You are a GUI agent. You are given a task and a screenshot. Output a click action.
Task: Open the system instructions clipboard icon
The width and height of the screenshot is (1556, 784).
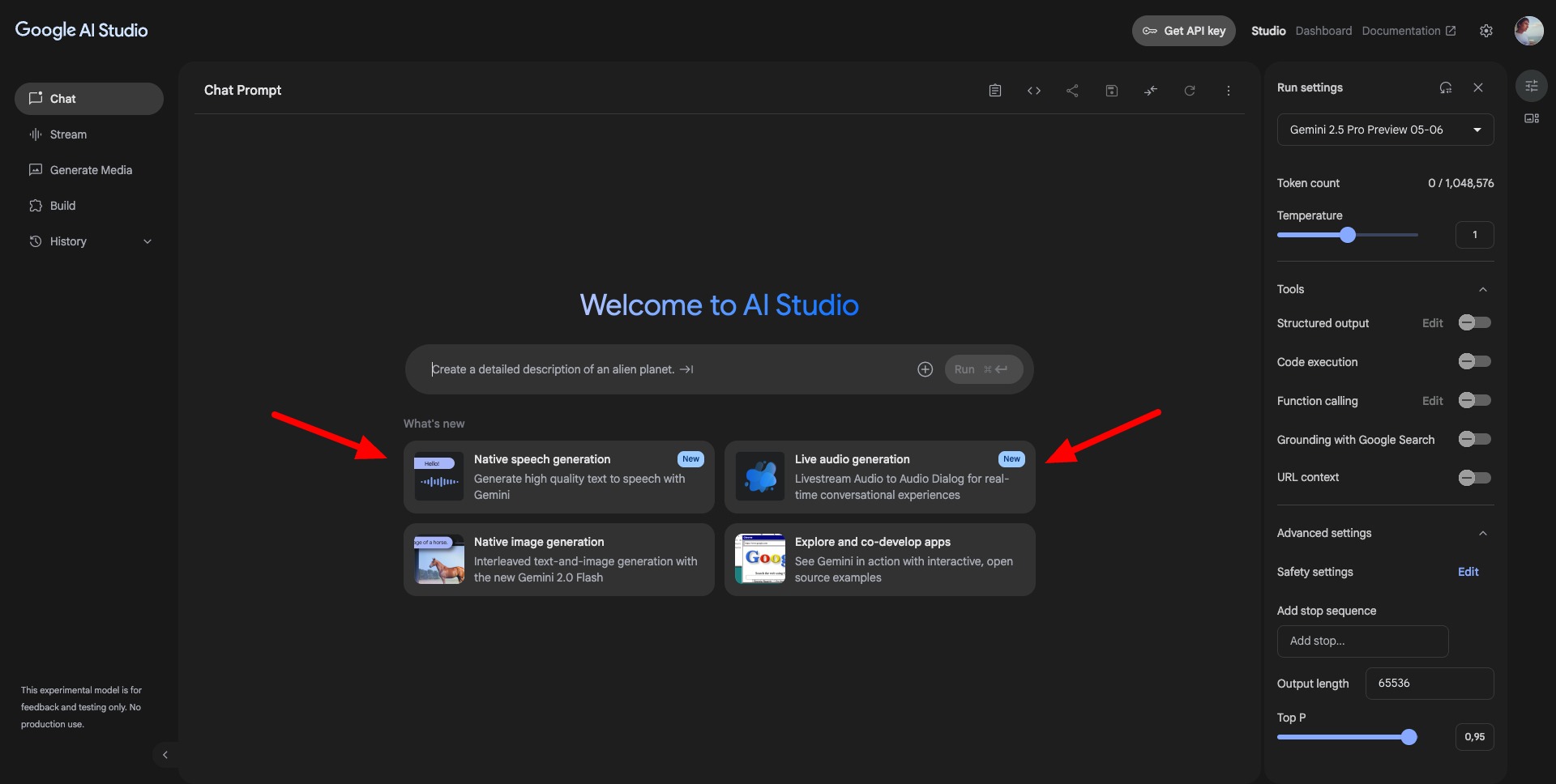click(995, 91)
